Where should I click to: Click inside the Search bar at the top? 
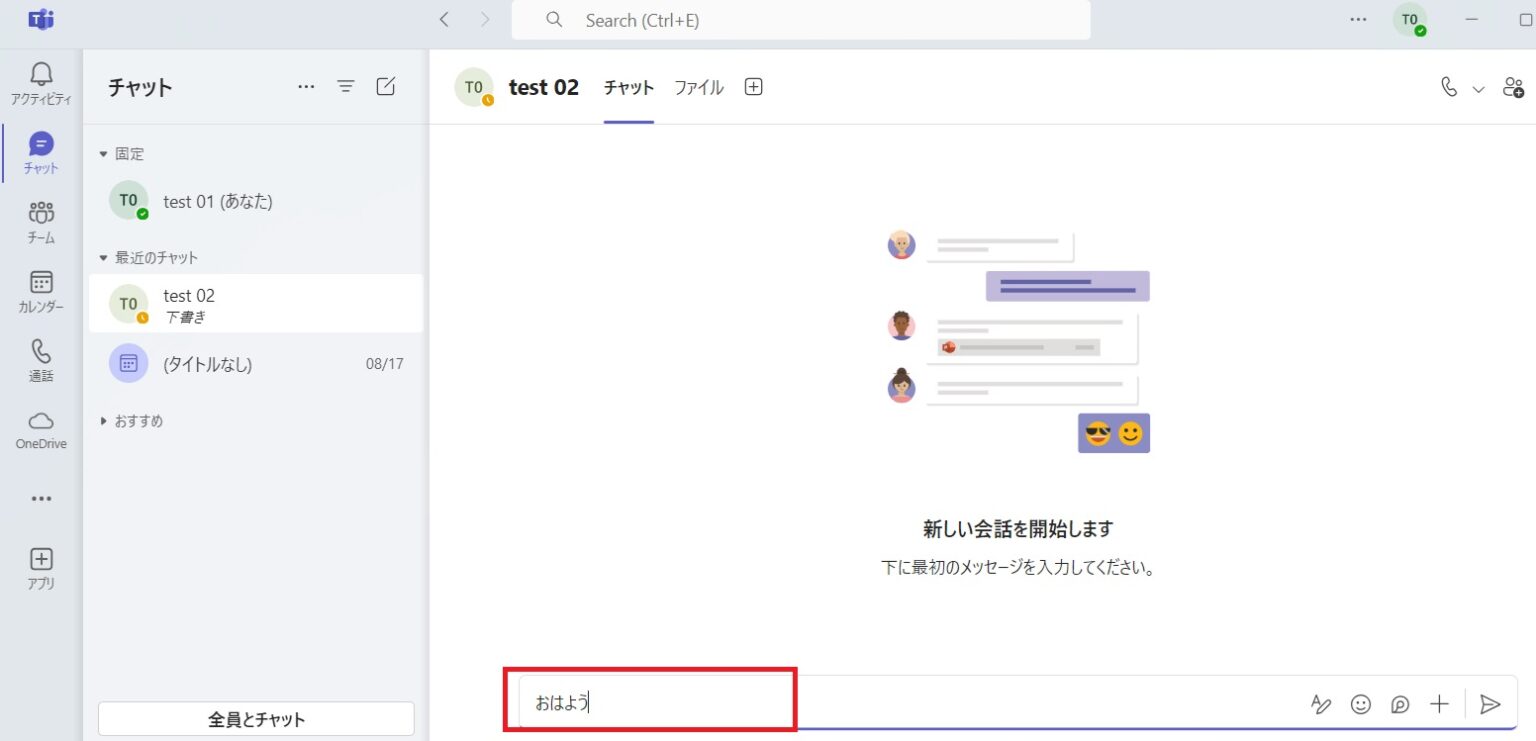(800, 20)
